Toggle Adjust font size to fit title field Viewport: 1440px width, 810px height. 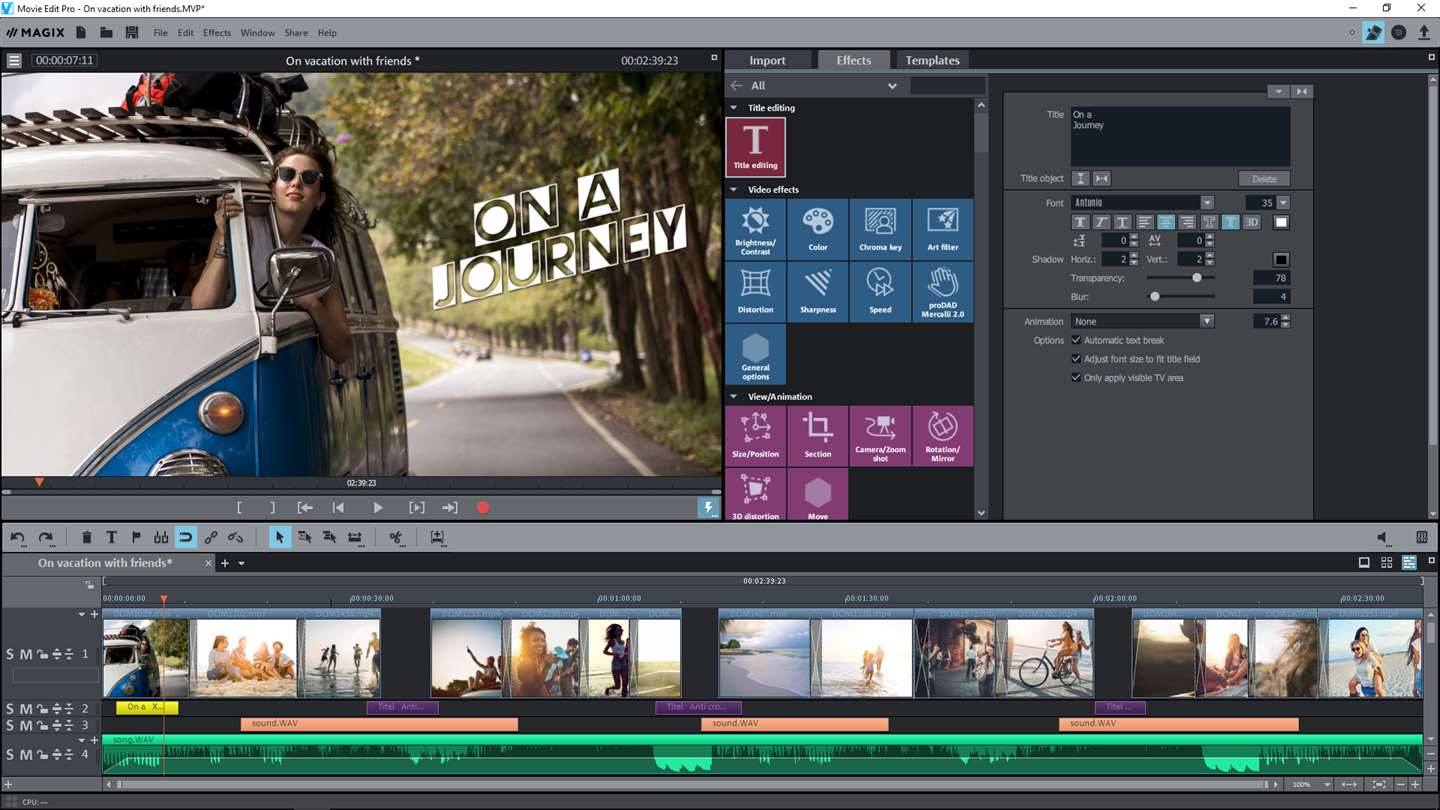(x=1076, y=359)
